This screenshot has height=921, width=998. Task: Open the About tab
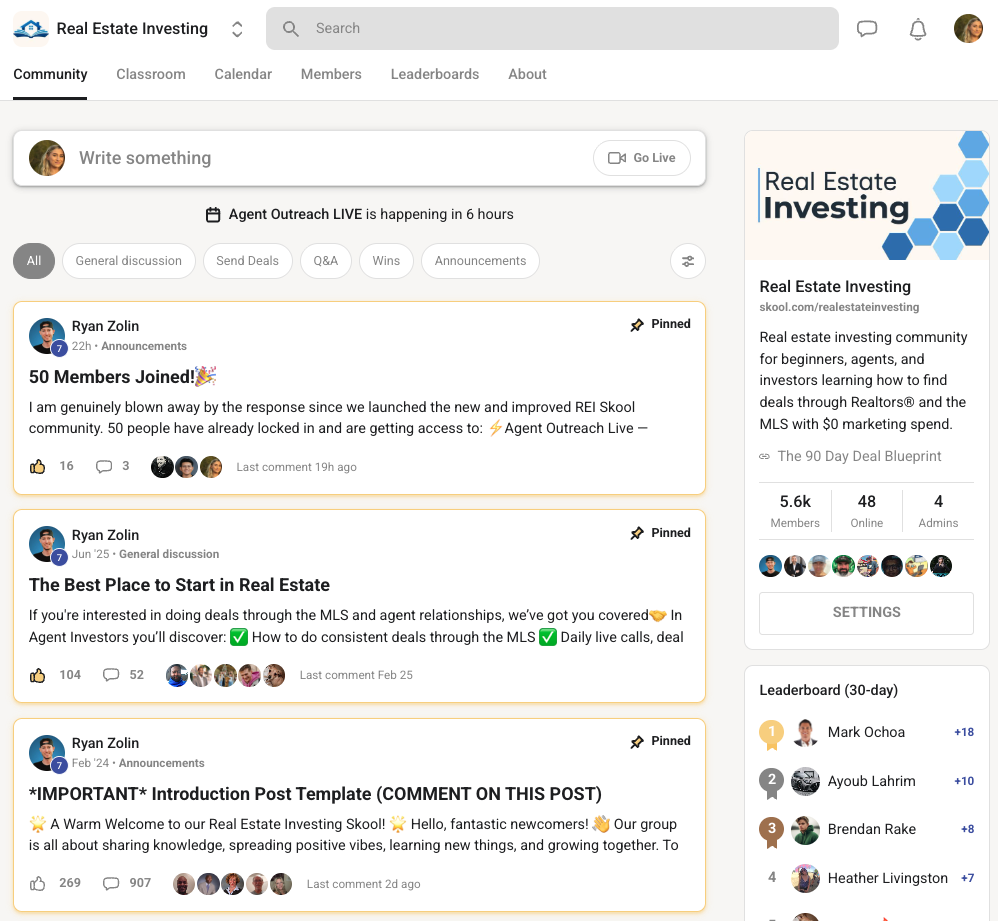click(527, 74)
